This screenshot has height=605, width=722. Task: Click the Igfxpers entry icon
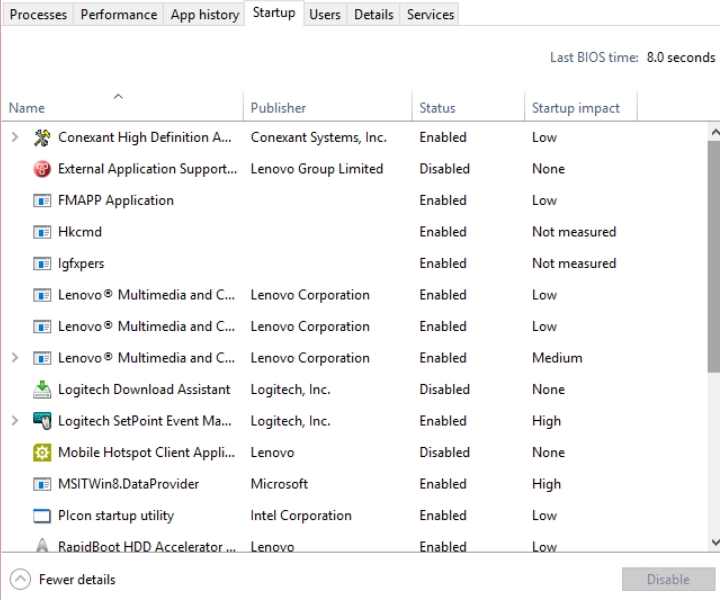42,264
